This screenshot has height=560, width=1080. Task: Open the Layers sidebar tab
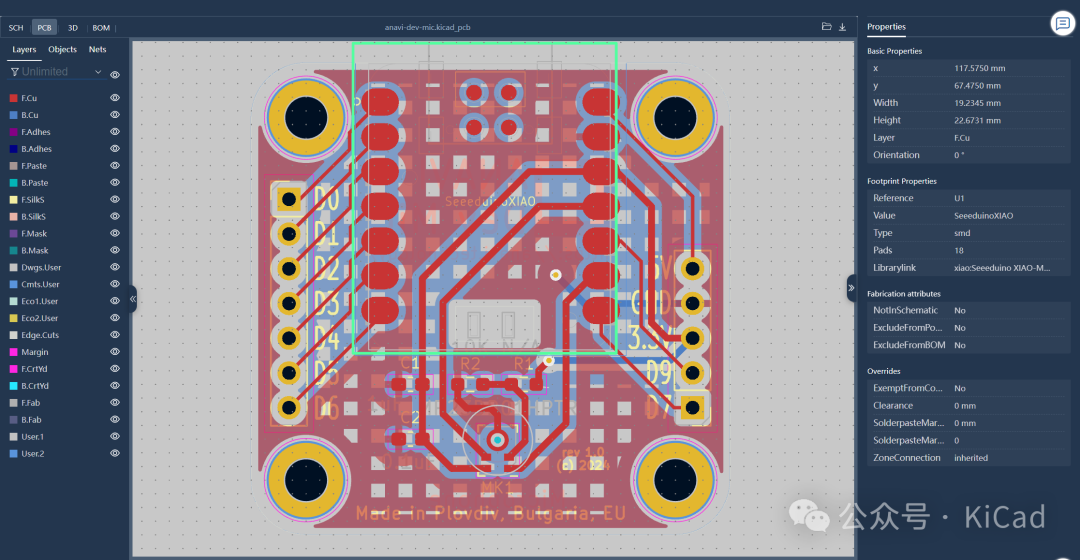pyautogui.click(x=24, y=50)
